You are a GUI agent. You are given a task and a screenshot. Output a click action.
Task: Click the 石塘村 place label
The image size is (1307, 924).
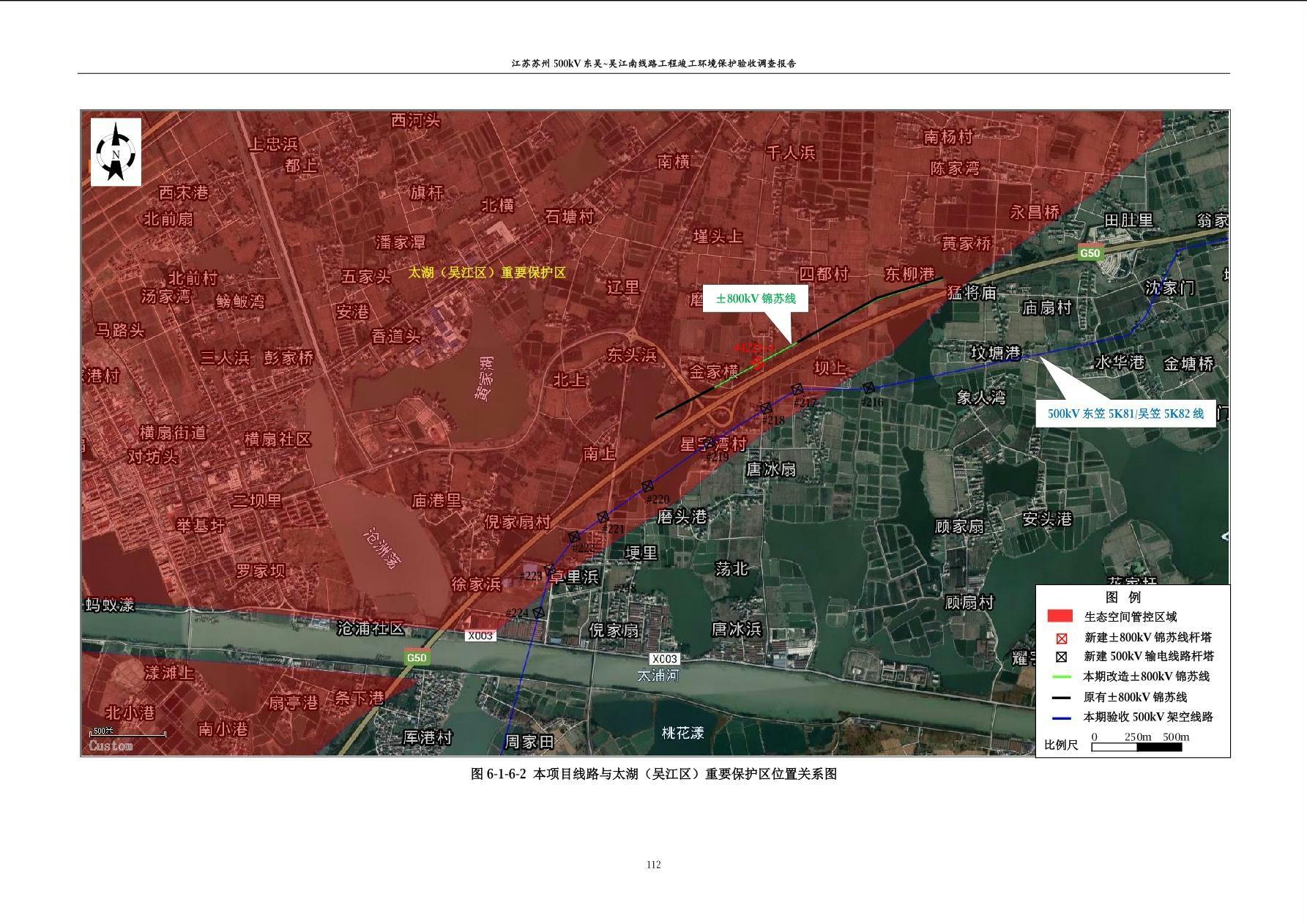click(x=570, y=217)
